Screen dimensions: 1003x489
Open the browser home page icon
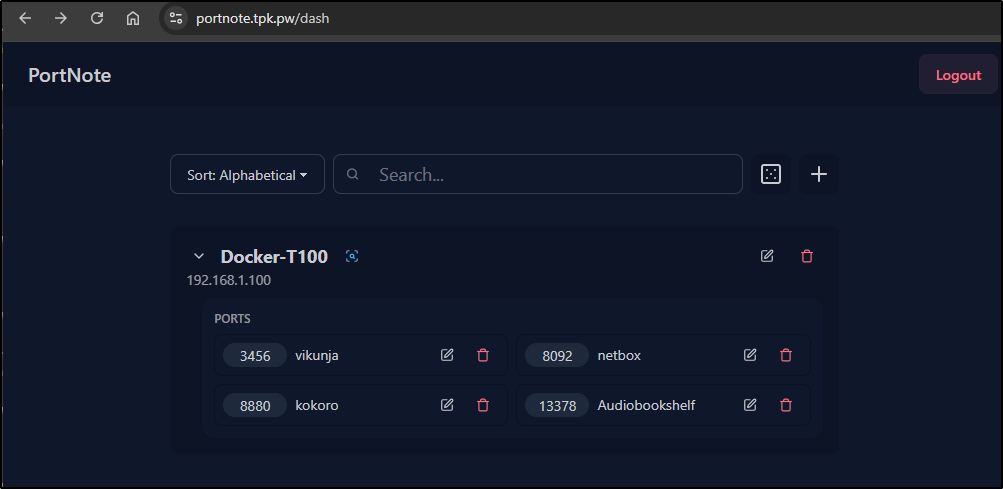tap(132, 18)
